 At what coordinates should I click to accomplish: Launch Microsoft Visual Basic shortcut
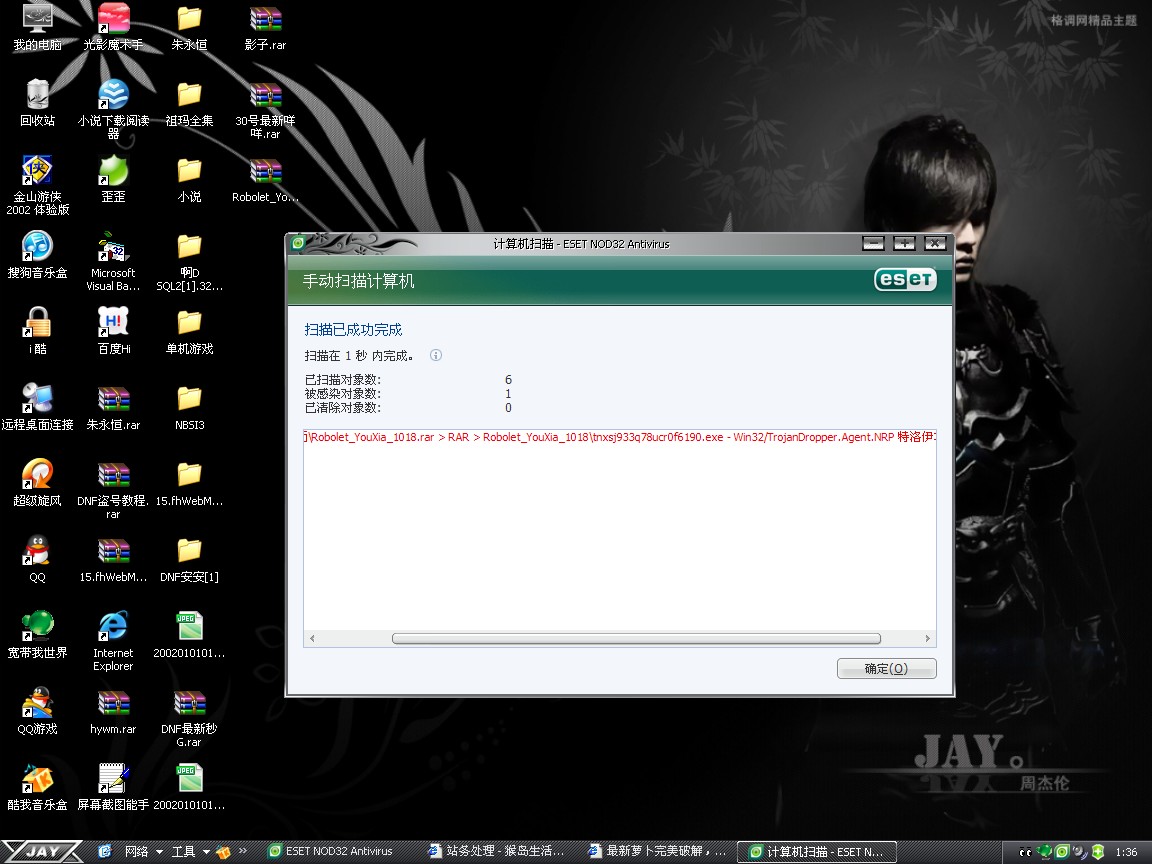[x=113, y=261]
